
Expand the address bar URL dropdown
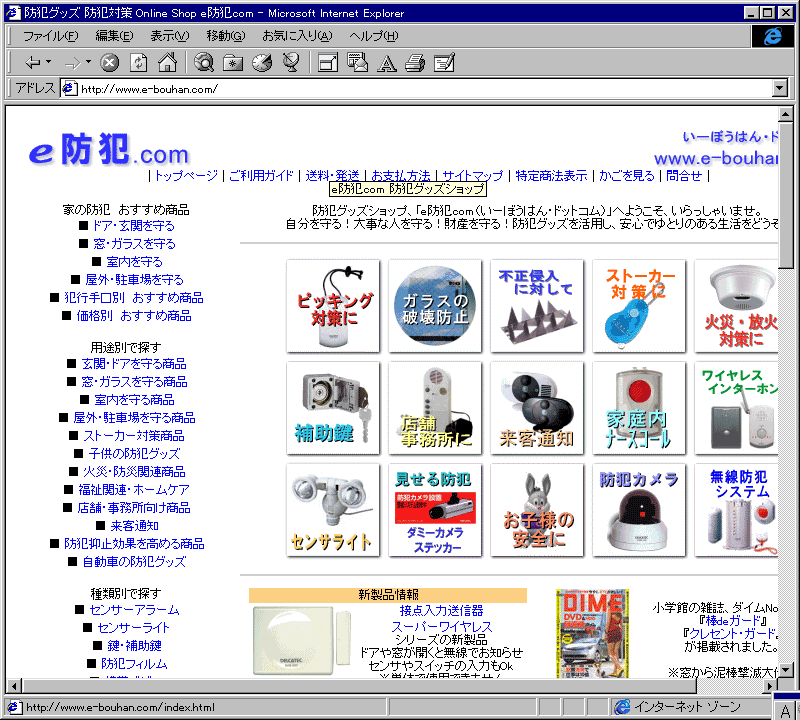pos(779,88)
